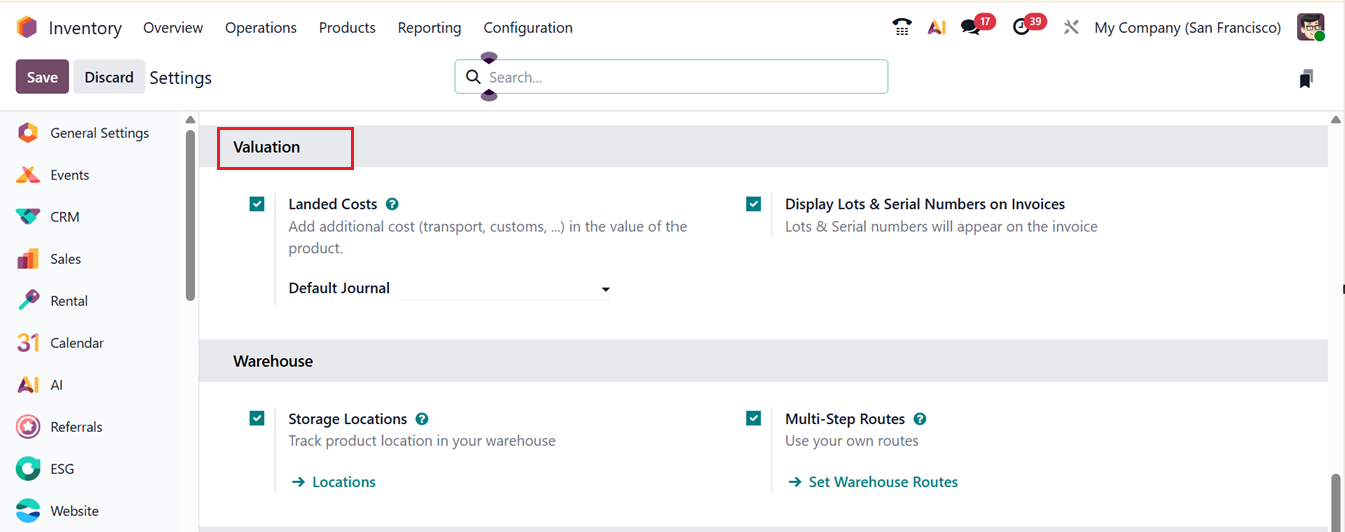This screenshot has height=532, width=1345.
Task: Open the conversations messages icon
Action: point(971,28)
